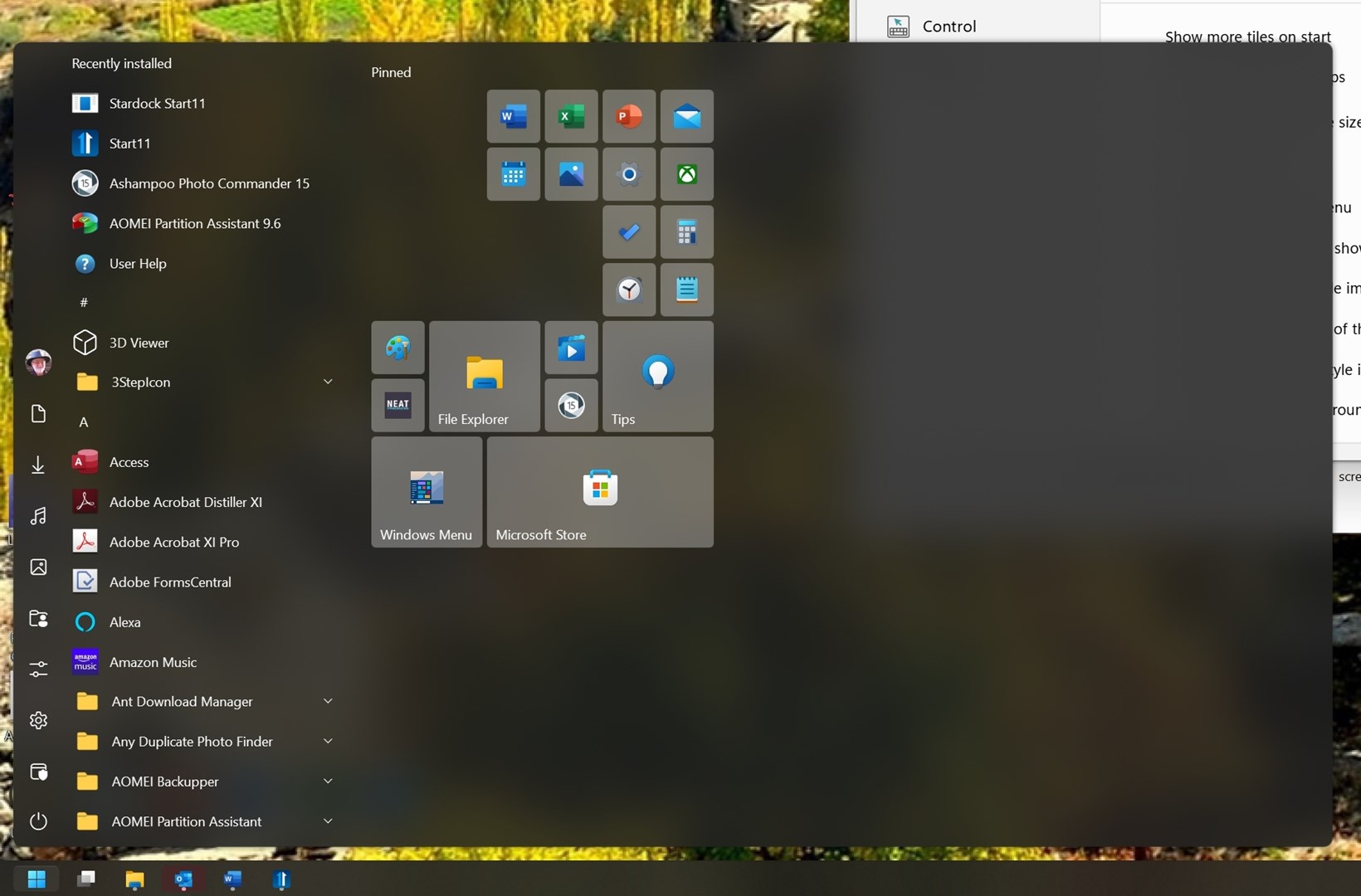Open Start11 in the app list
1361x896 pixels.
(x=203, y=143)
